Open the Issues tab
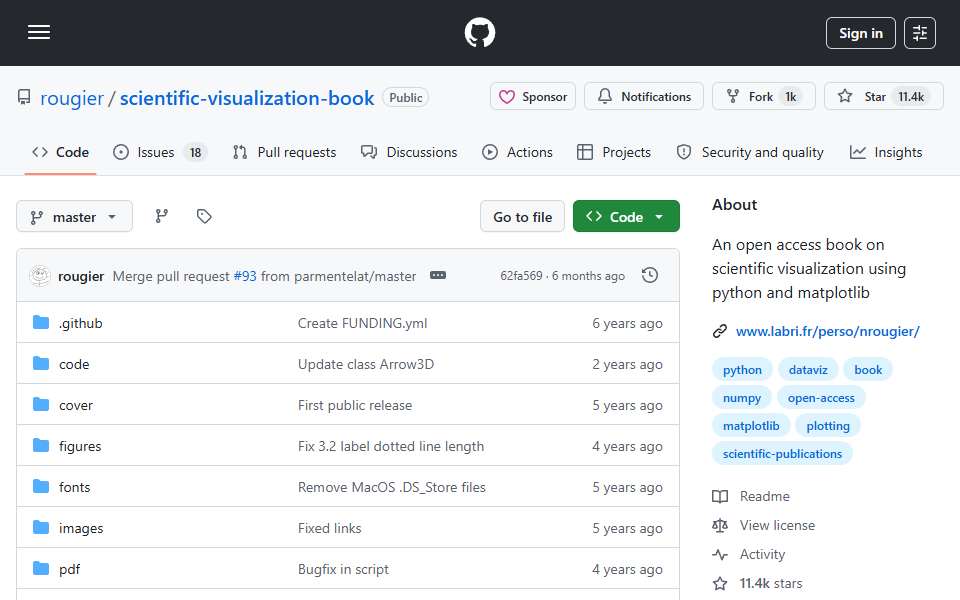Viewport: 960px width, 600px height. point(160,152)
